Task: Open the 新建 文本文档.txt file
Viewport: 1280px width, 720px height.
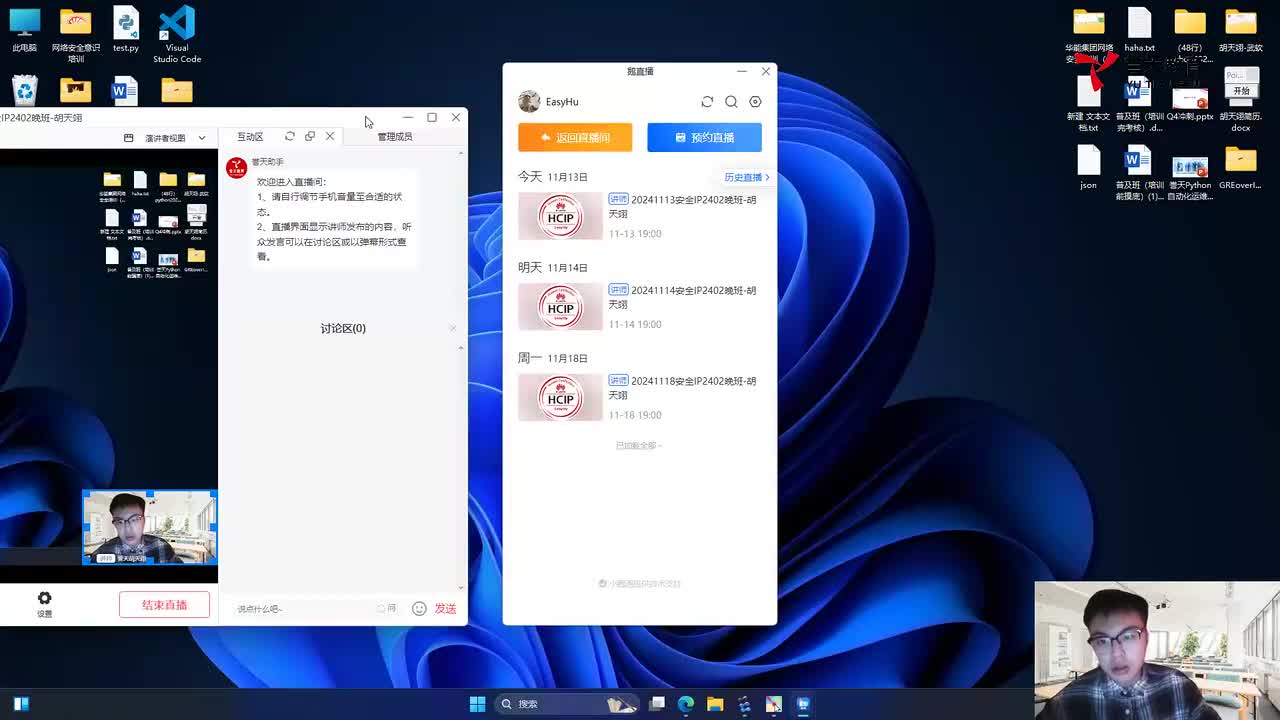Action: click(x=1088, y=105)
